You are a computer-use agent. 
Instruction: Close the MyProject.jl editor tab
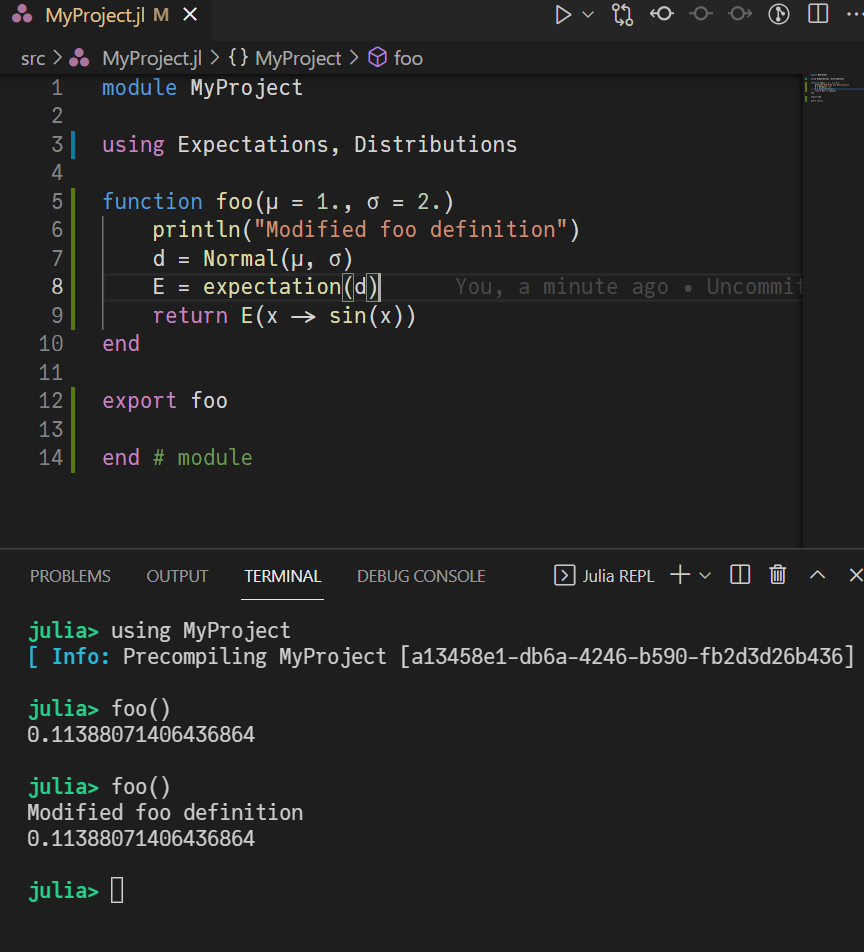(x=190, y=15)
